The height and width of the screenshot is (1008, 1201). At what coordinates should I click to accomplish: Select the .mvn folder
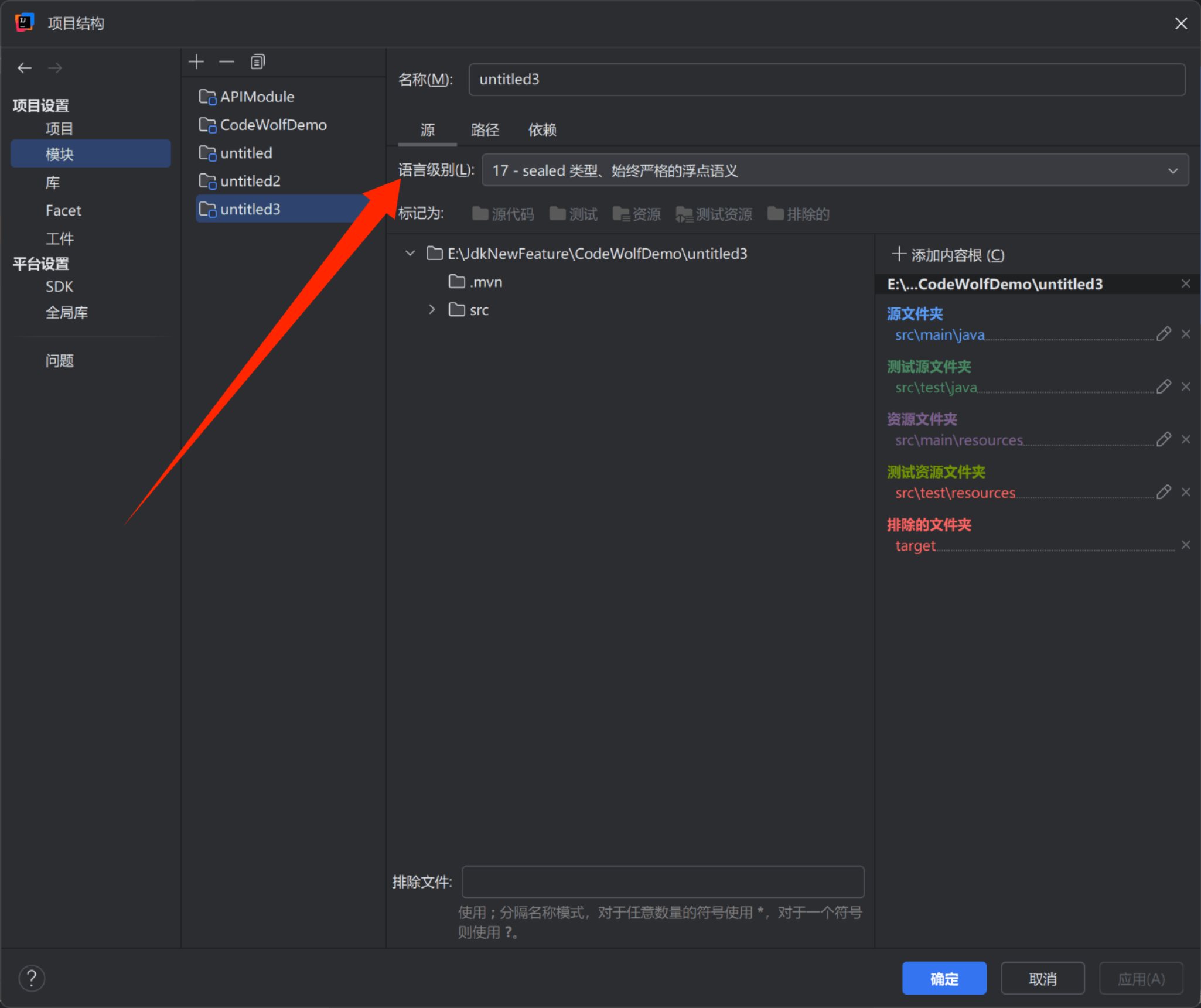(x=476, y=282)
